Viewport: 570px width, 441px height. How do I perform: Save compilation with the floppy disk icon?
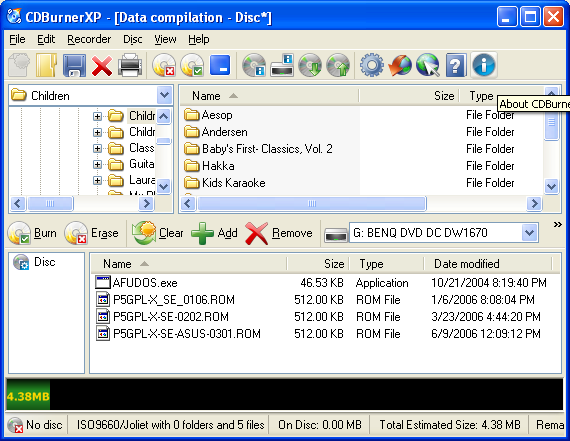(74, 65)
